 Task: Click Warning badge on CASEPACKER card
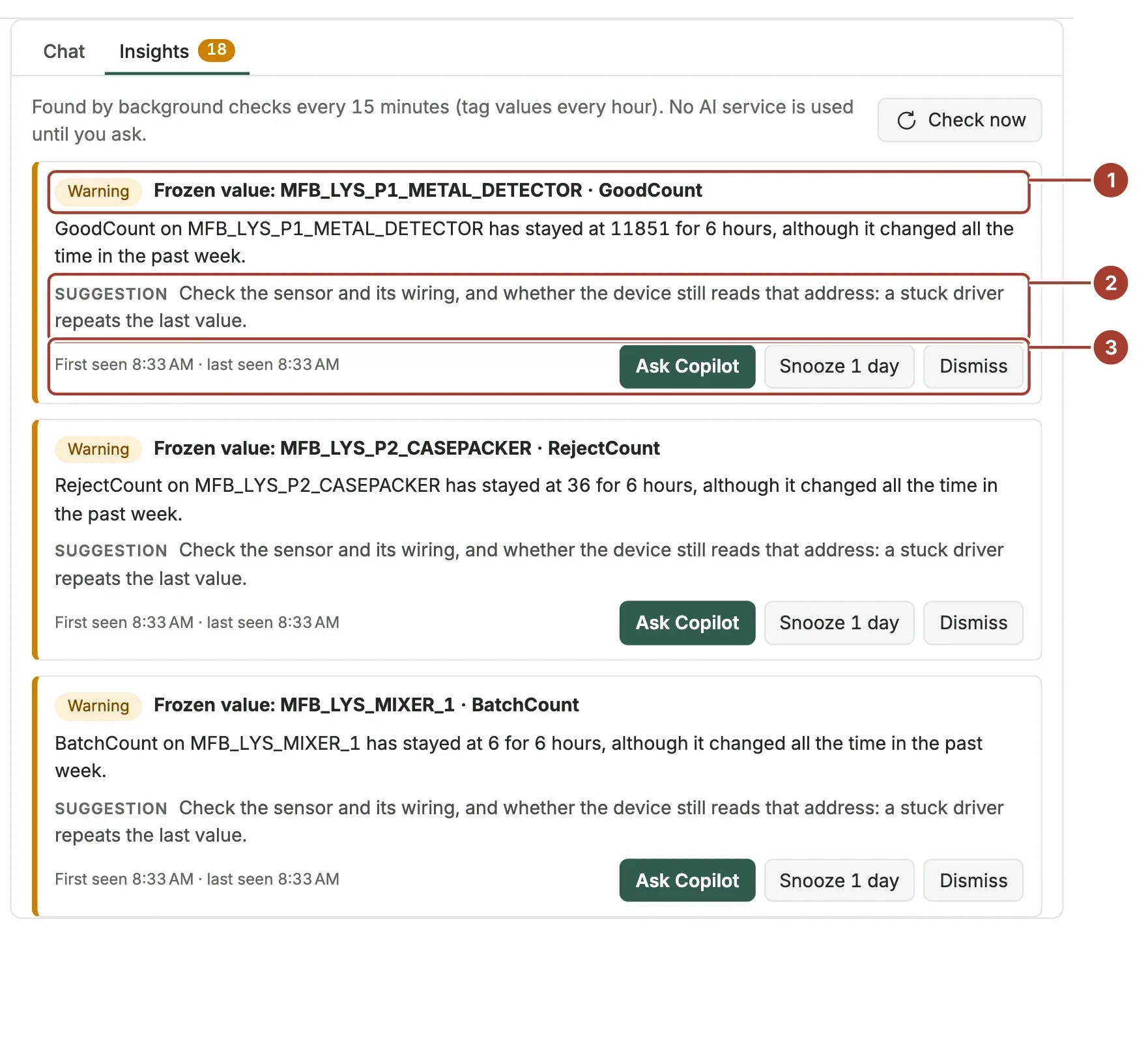pos(98,449)
